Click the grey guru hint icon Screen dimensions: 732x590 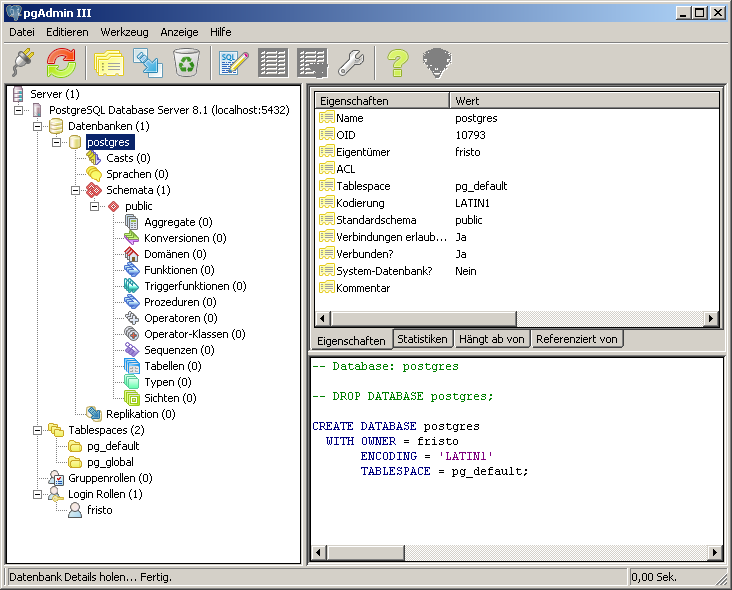click(436, 63)
